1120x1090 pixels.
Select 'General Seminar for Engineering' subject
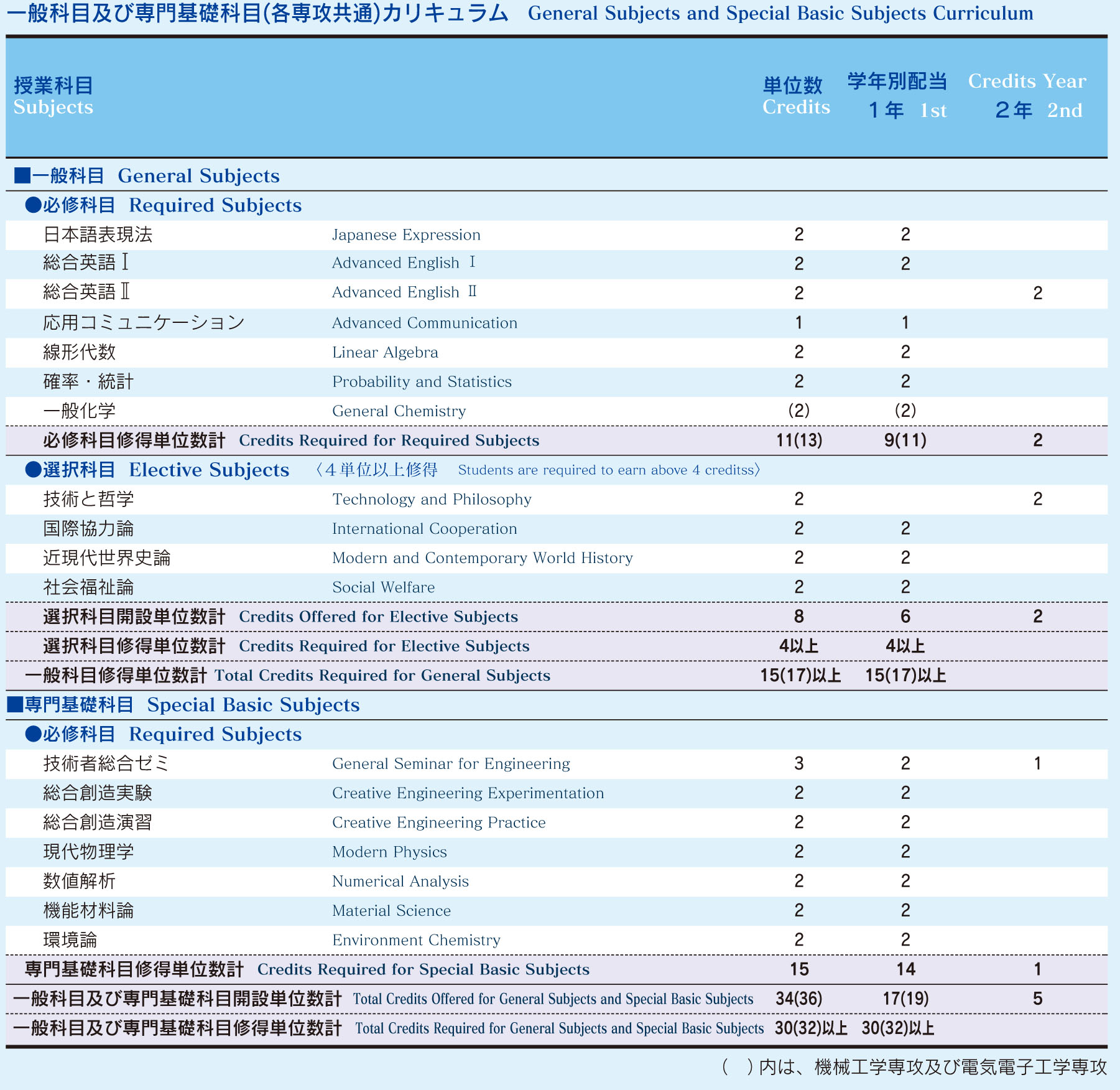tap(451, 763)
